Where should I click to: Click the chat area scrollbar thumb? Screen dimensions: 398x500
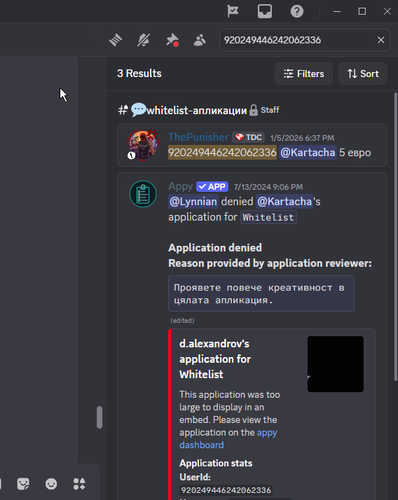pyautogui.click(x=99, y=417)
